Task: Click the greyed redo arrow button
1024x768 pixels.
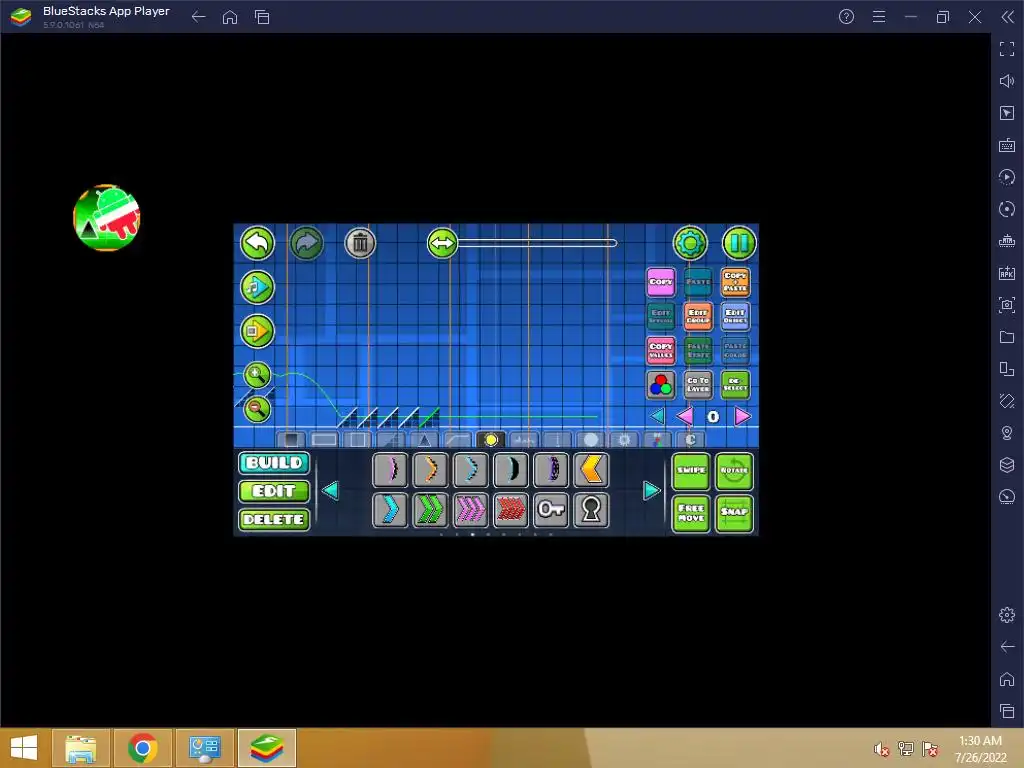Action: coord(306,243)
